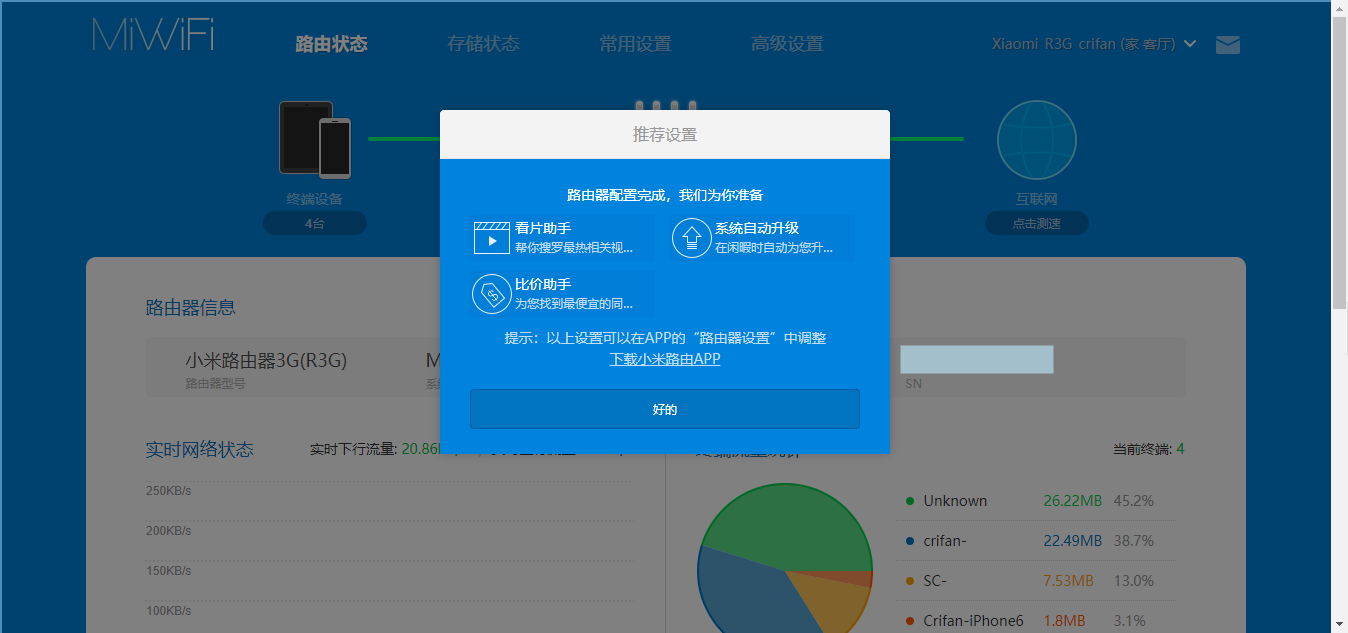Confirm dialog with 好的 button
1348x633 pixels.
click(665, 409)
